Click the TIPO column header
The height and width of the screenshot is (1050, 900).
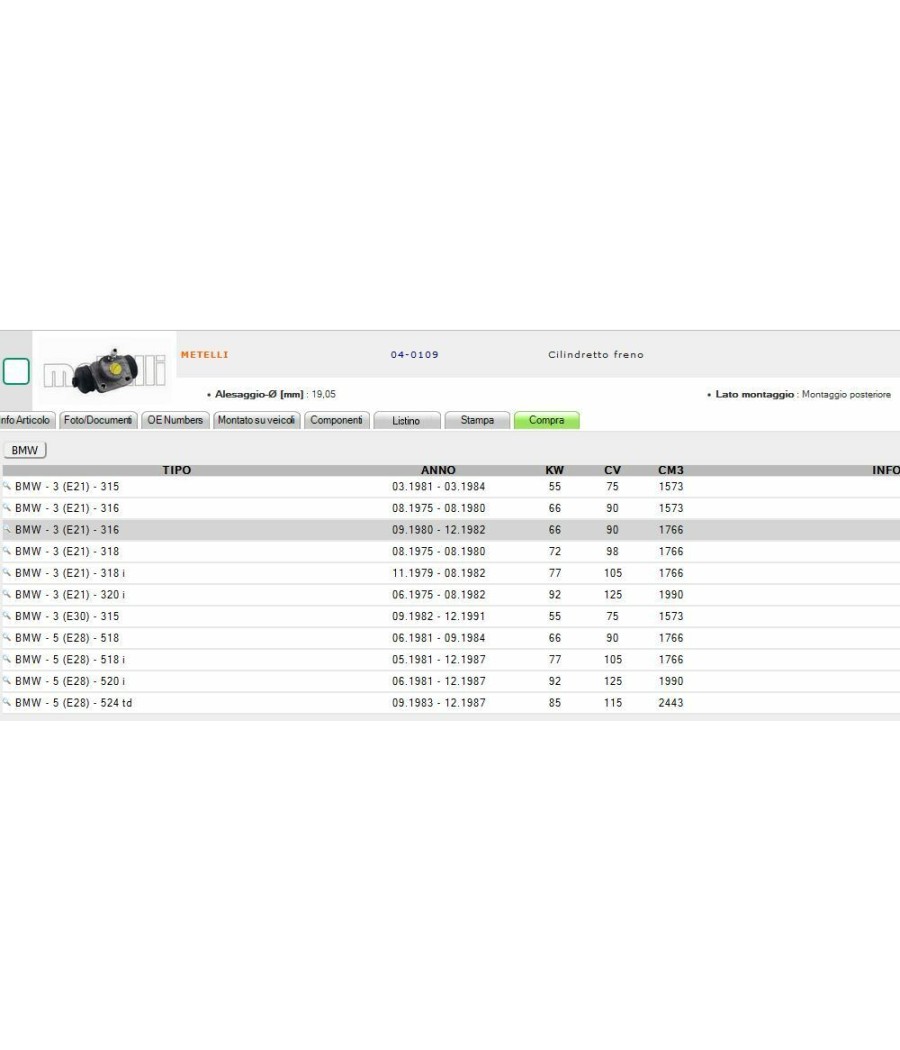pyautogui.click(x=177, y=470)
